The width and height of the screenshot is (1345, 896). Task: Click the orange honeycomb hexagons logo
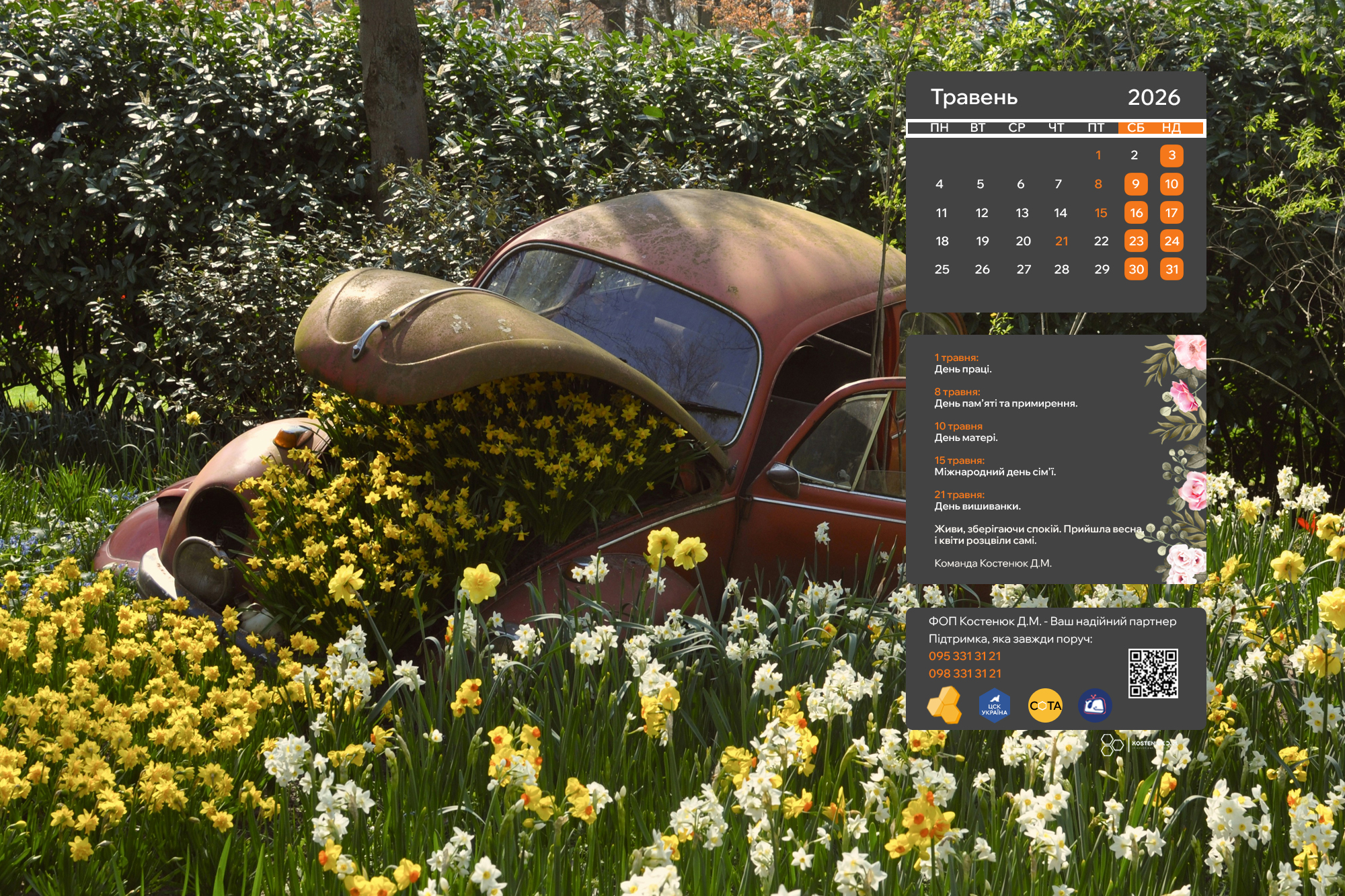tap(944, 705)
